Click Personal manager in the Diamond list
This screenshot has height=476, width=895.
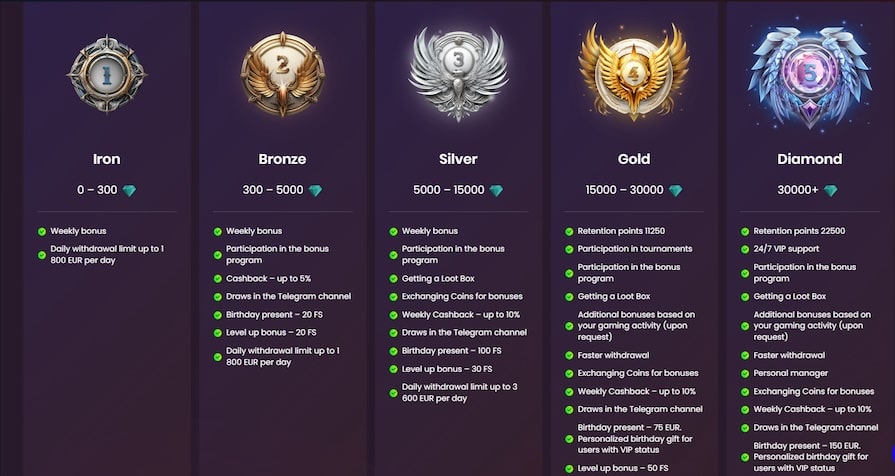[791, 373]
